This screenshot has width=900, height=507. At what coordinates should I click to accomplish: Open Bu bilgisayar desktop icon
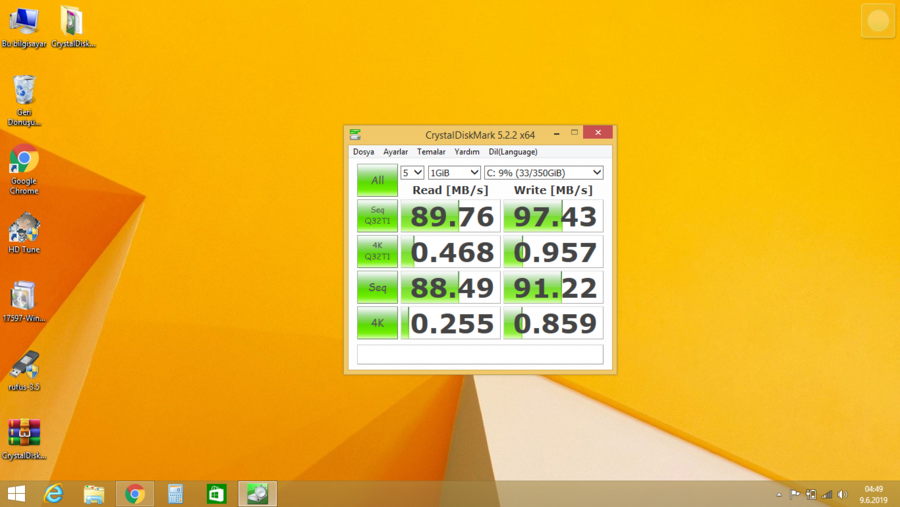click(x=24, y=27)
